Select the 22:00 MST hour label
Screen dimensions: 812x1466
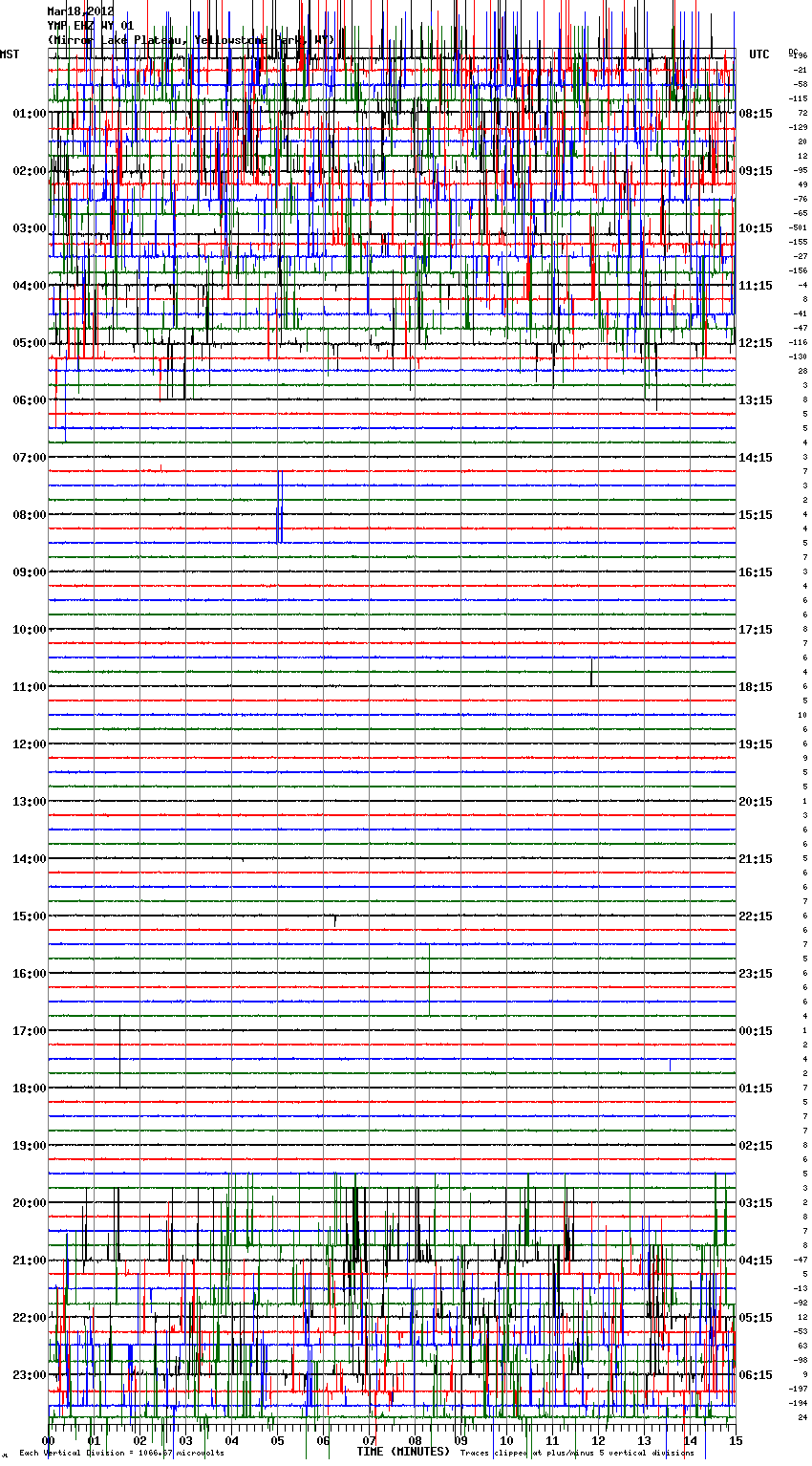click(x=30, y=1318)
